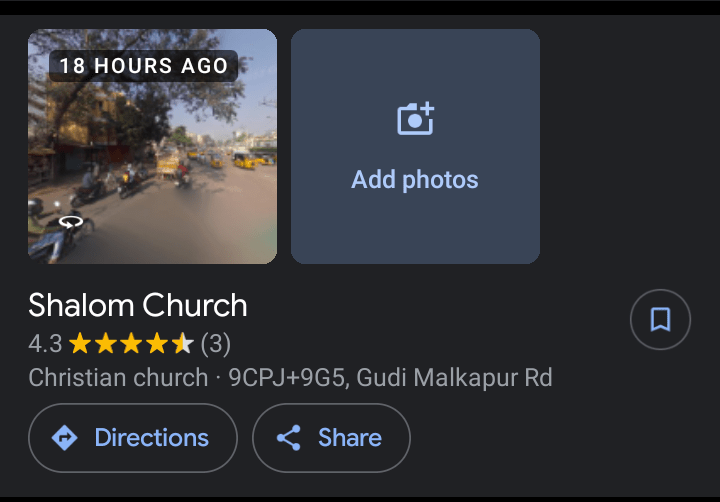Click the 360 rotate icon on photo
The image size is (720, 502).
(x=71, y=222)
